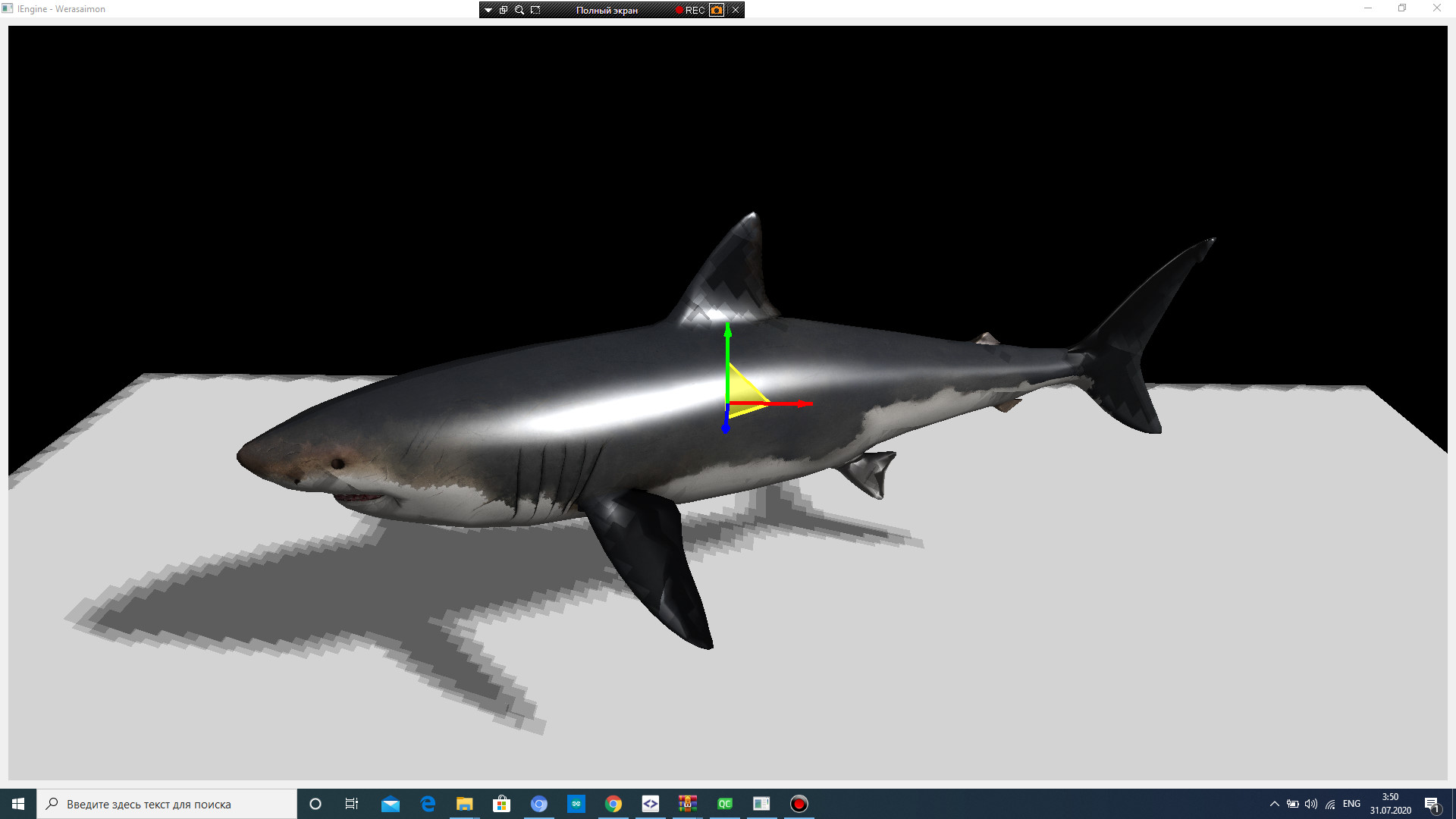Open the ENG language switcher in tray
1456x819 pixels.
coord(1351,804)
